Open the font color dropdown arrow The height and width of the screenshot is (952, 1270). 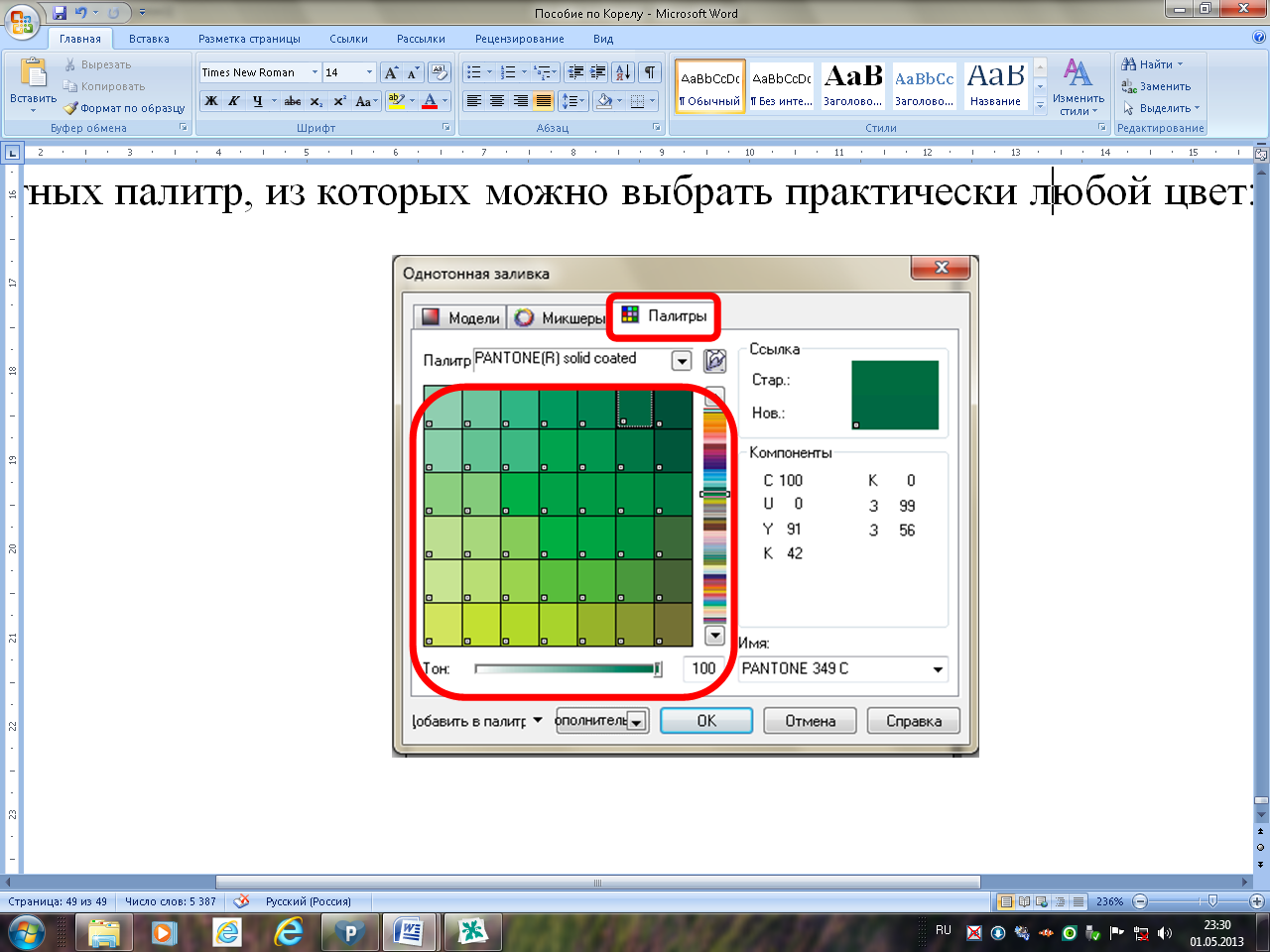[444, 101]
